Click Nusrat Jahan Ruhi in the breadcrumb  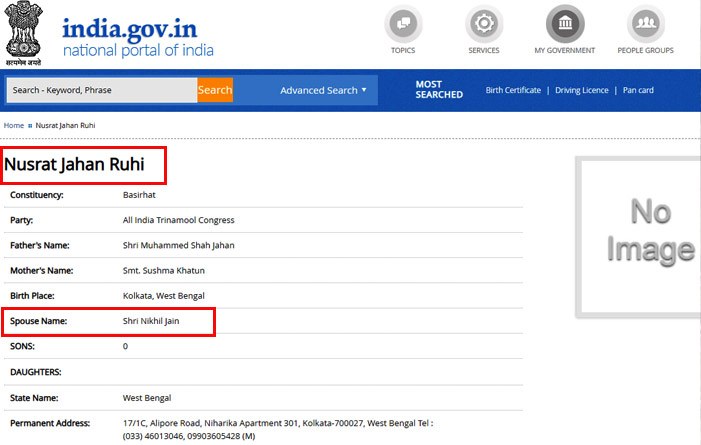[x=66, y=125]
